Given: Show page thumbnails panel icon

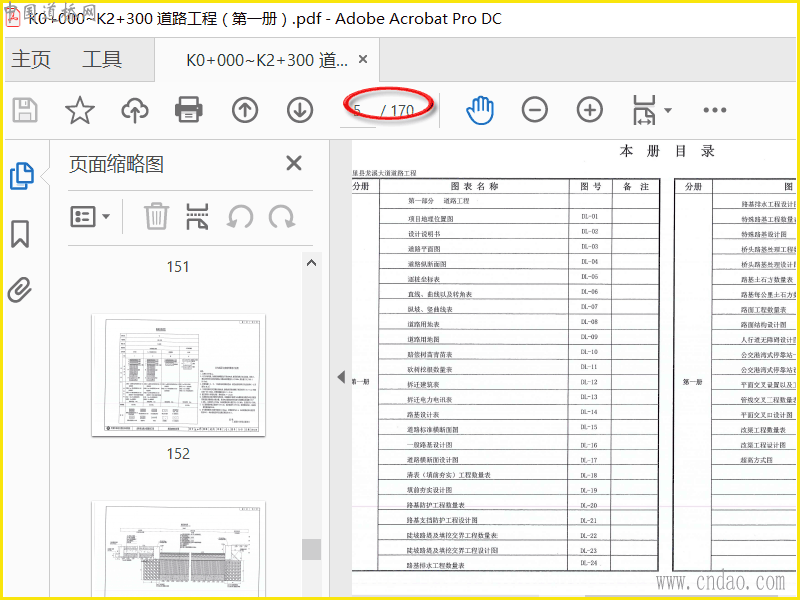Looking at the screenshot, I should (22, 176).
